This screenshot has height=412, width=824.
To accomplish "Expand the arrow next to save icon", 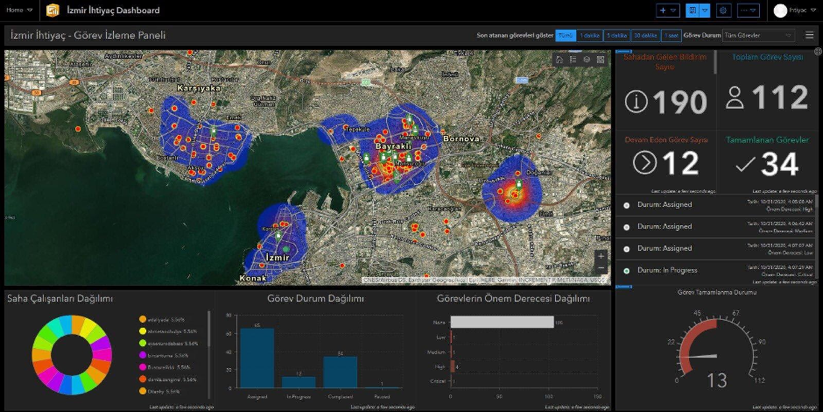I will tap(705, 10).
